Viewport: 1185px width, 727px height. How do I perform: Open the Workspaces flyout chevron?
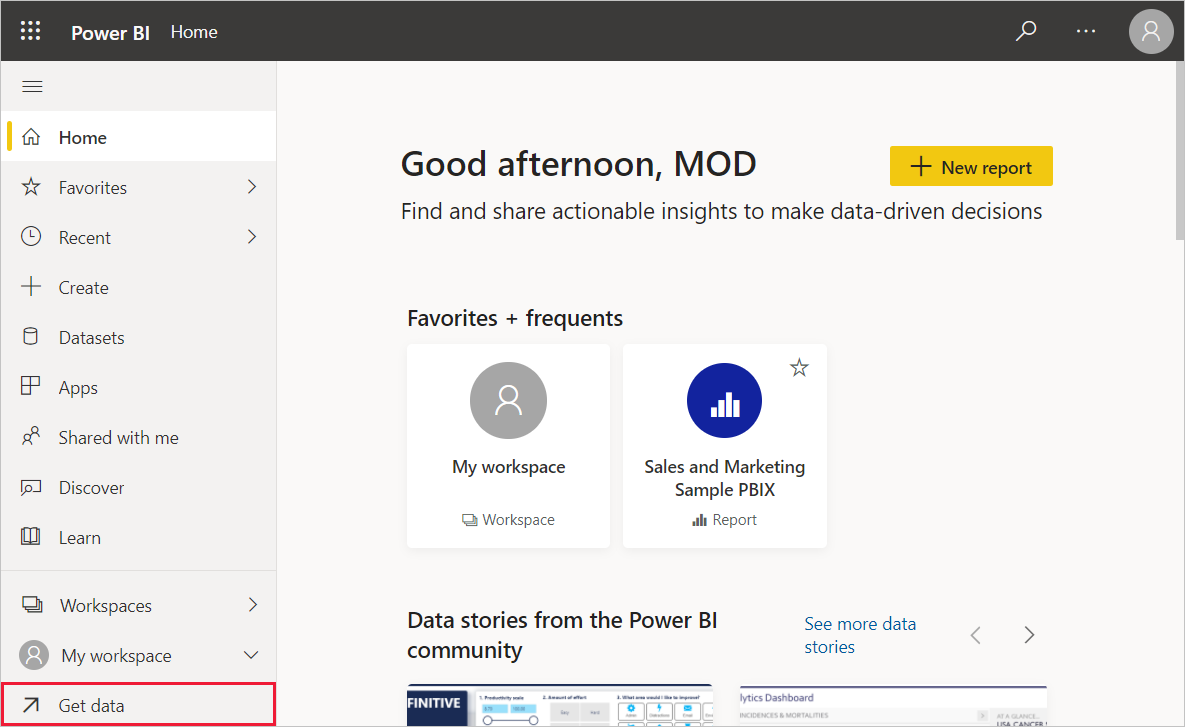tap(252, 605)
